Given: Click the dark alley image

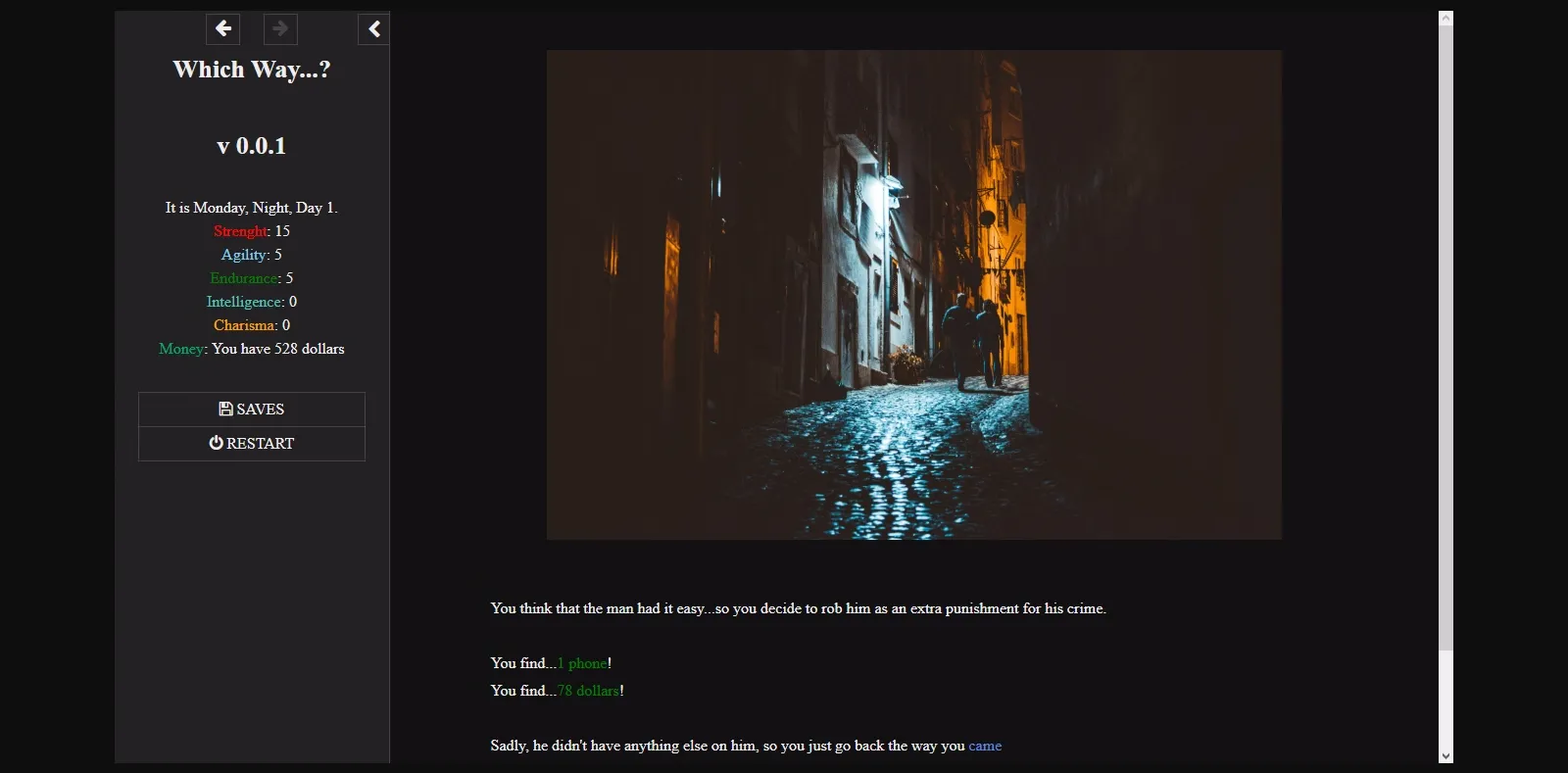Looking at the screenshot, I should [913, 294].
